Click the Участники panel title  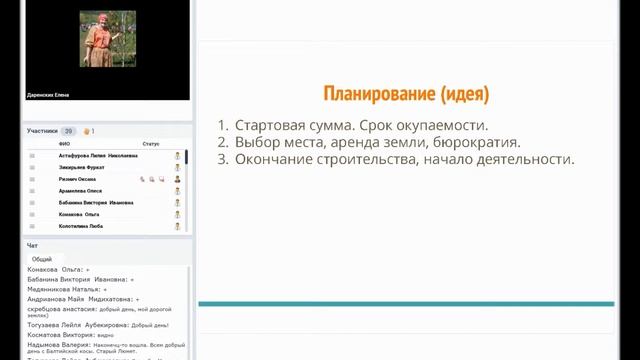pyautogui.click(x=42, y=131)
